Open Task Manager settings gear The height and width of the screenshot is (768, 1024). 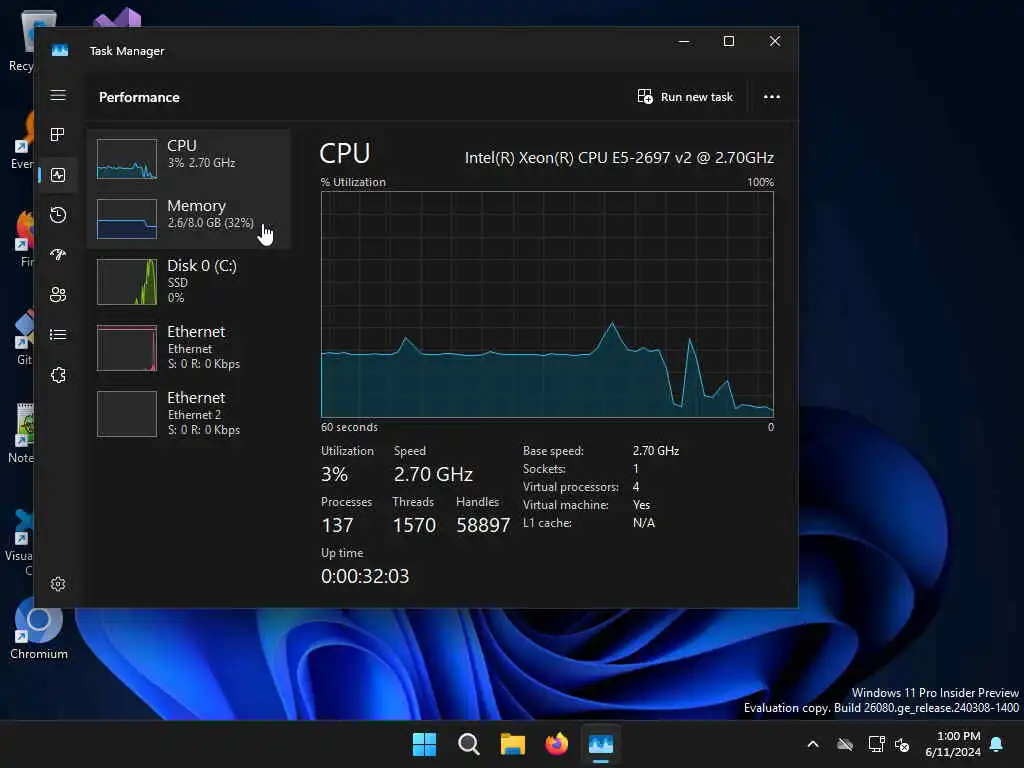pyautogui.click(x=58, y=584)
